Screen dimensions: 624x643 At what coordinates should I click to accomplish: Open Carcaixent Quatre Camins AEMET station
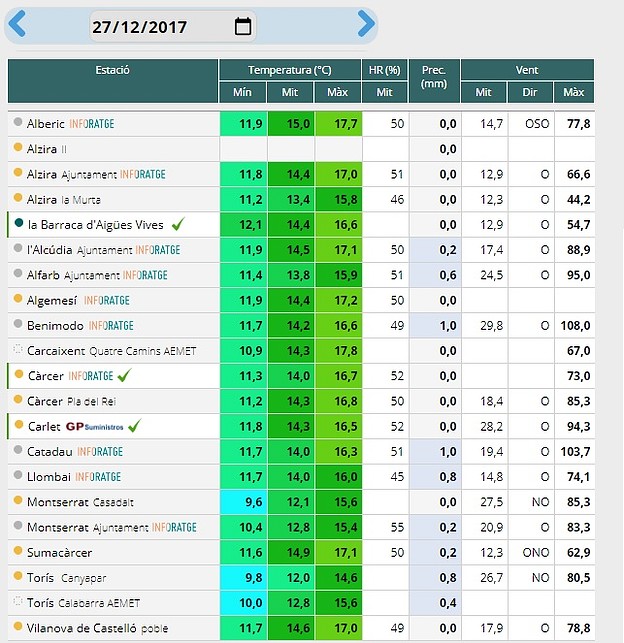112,351
